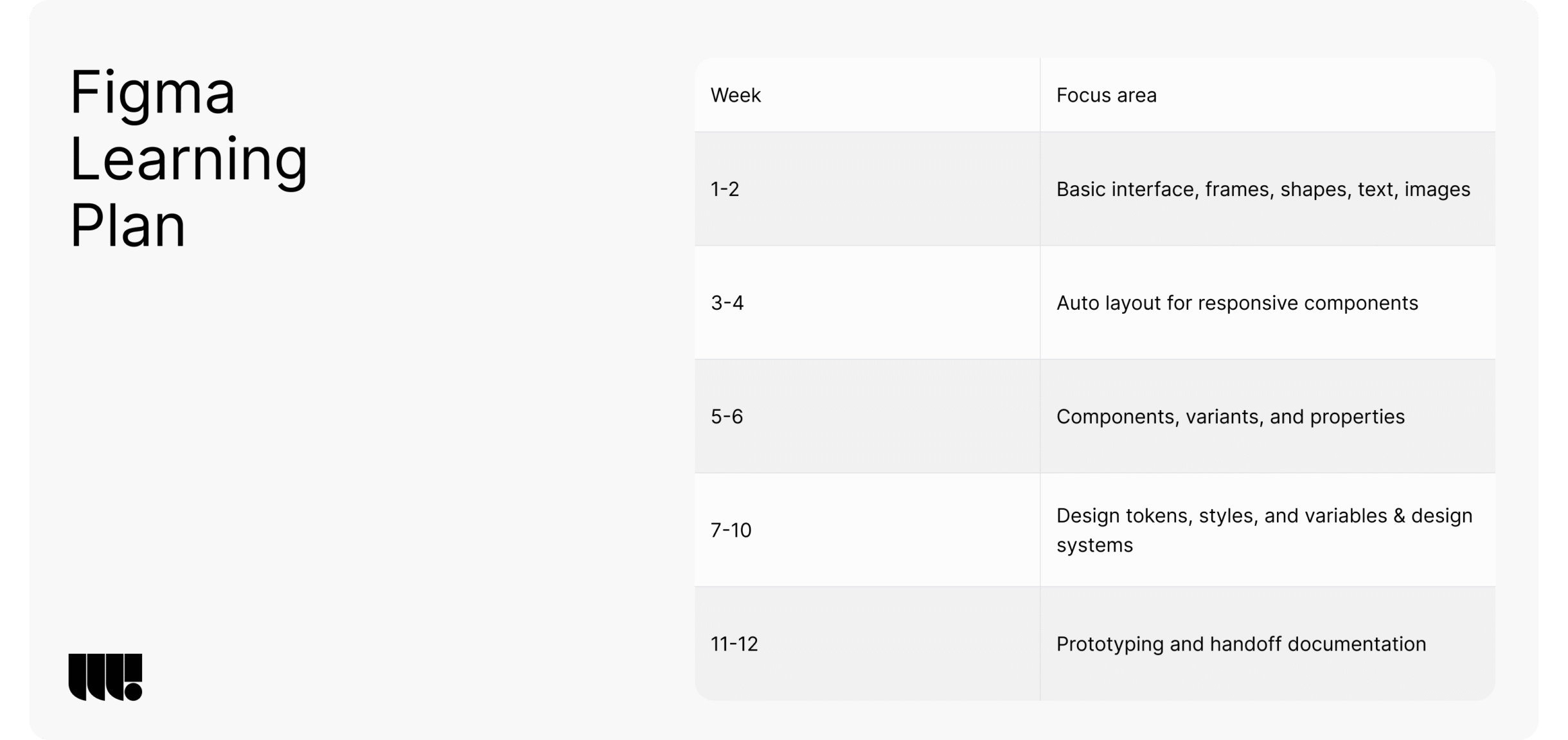Screen dimensions: 1568x740
Task: Select the '1-2' week cell
Action: (x=725, y=189)
